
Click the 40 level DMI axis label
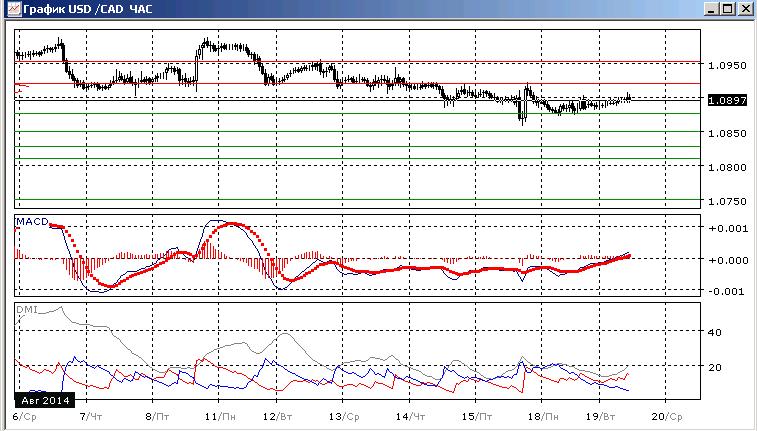click(x=715, y=332)
